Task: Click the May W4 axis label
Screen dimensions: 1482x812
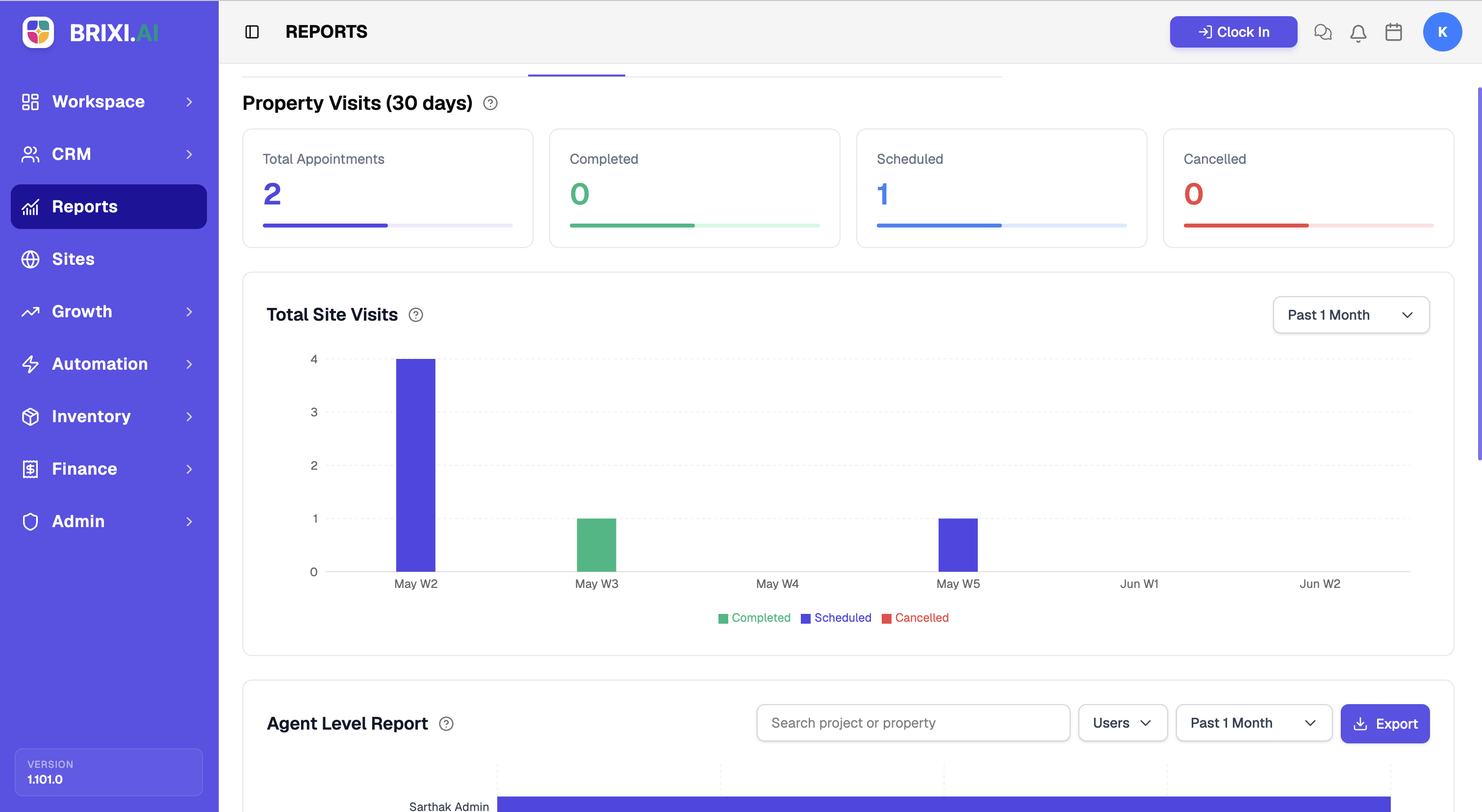Action: pos(777,584)
